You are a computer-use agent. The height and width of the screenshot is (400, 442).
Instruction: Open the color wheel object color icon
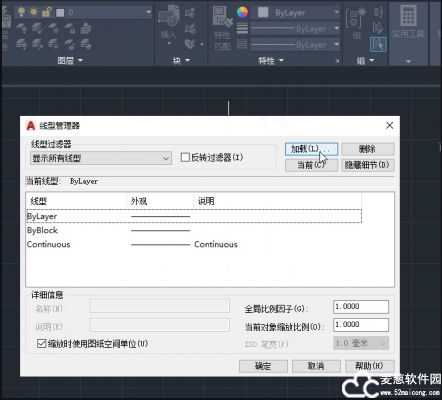242,12
